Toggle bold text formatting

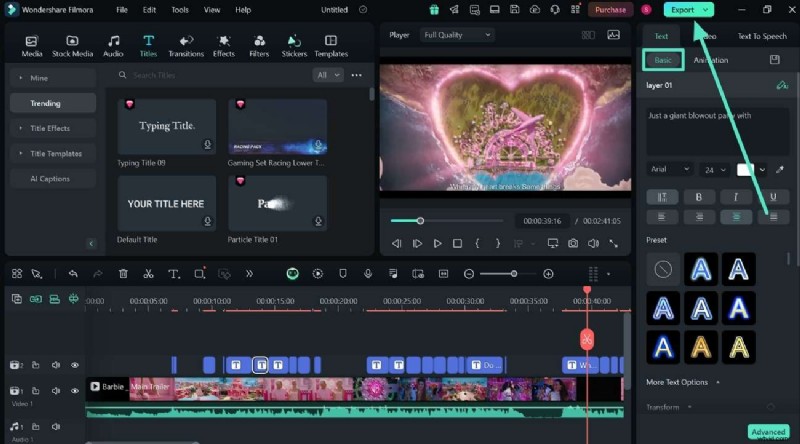698,196
